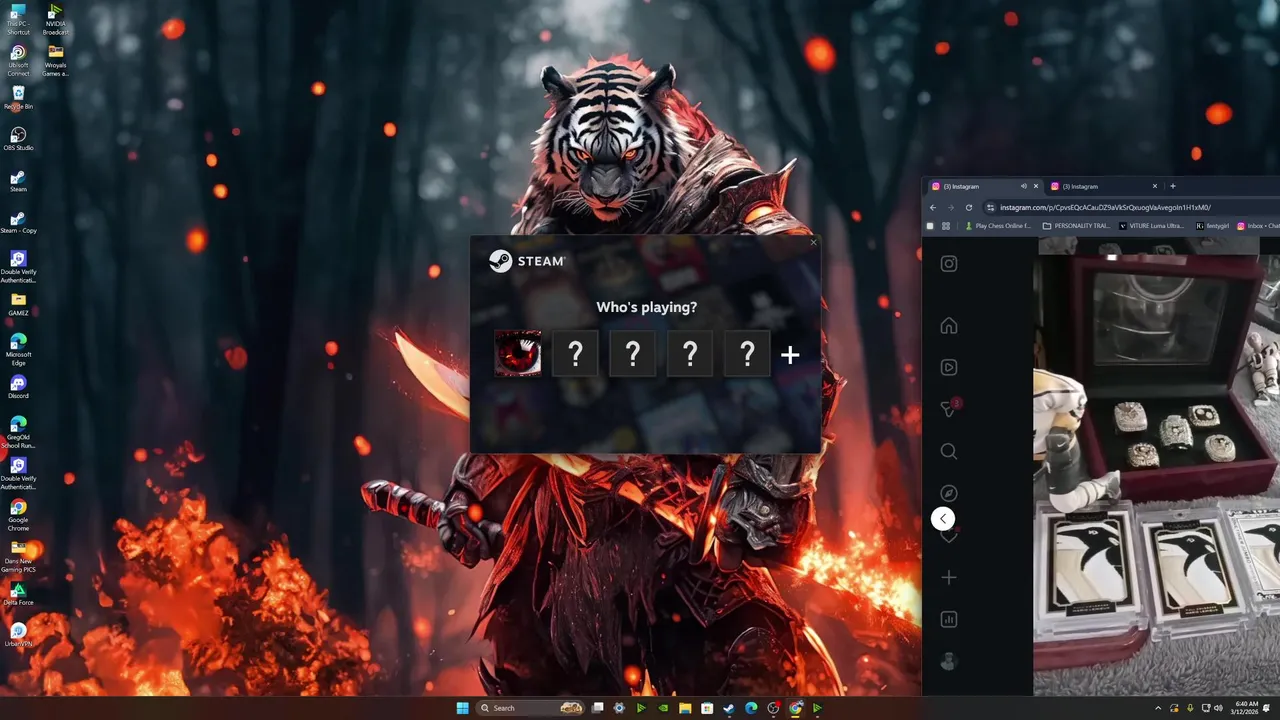Add a new Steam account with plus

pos(790,355)
